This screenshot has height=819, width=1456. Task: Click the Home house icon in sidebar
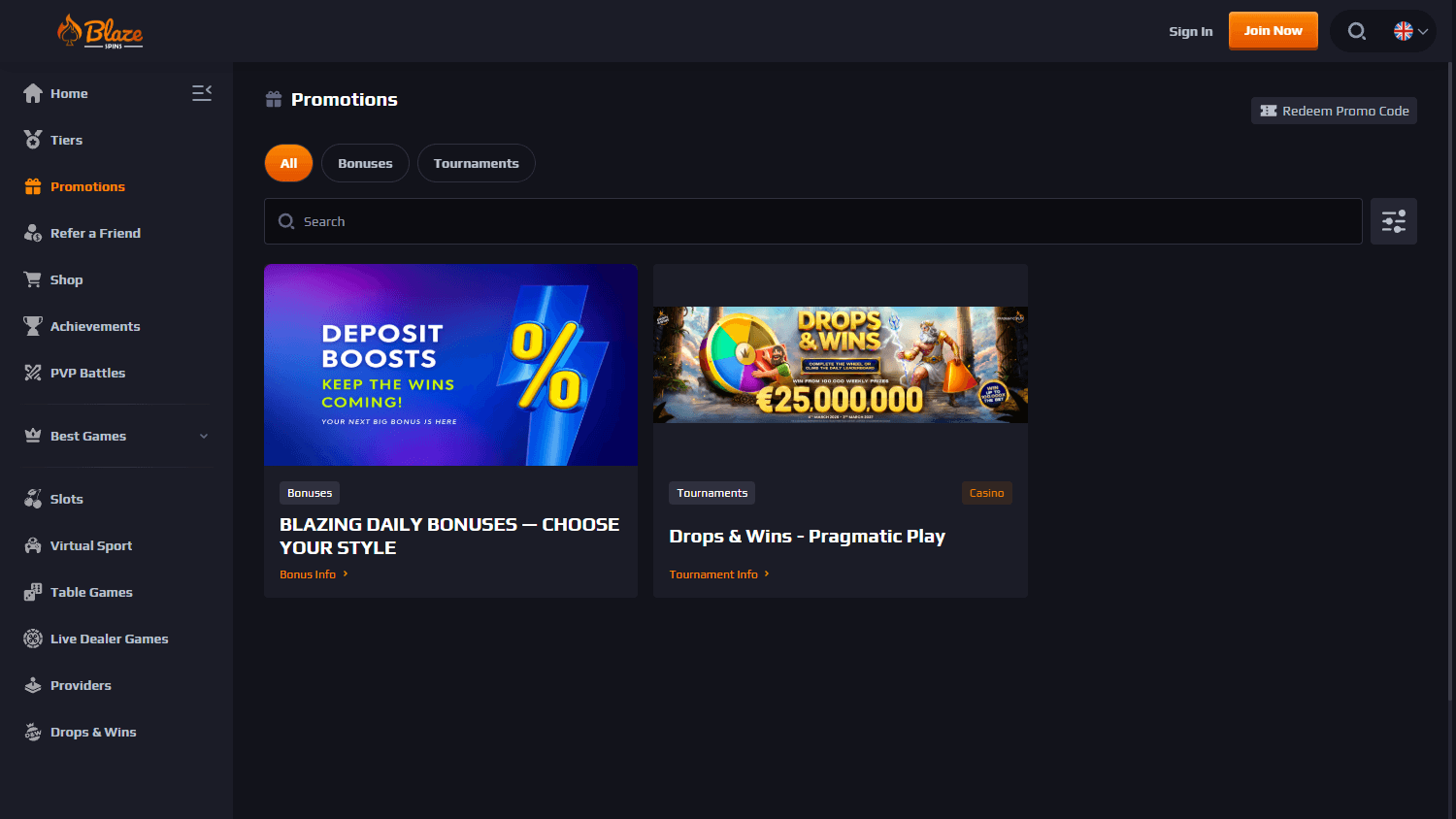coord(33,93)
